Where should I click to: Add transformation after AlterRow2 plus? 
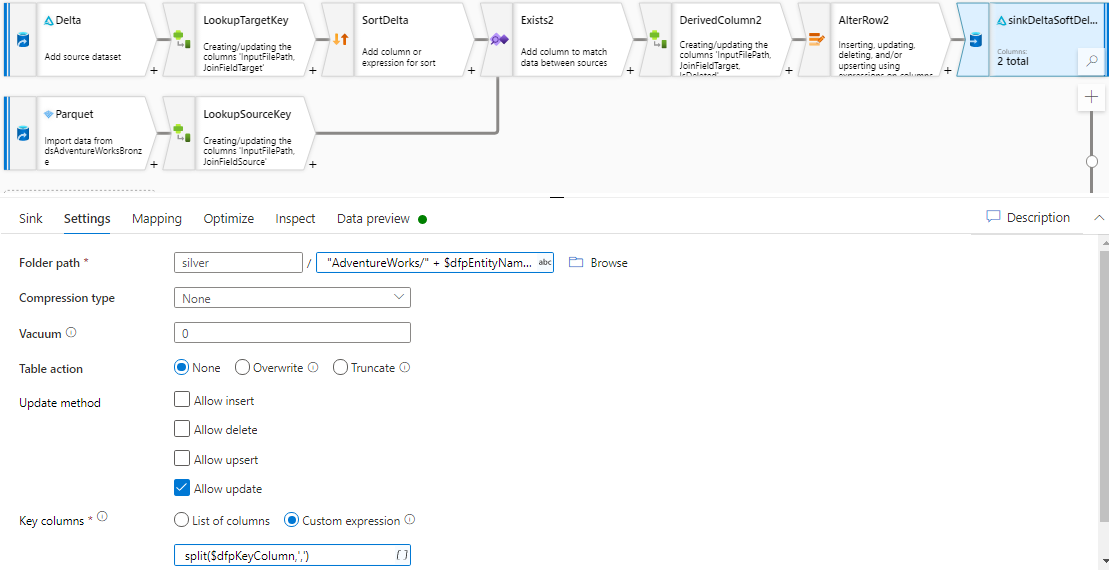(x=948, y=71)
